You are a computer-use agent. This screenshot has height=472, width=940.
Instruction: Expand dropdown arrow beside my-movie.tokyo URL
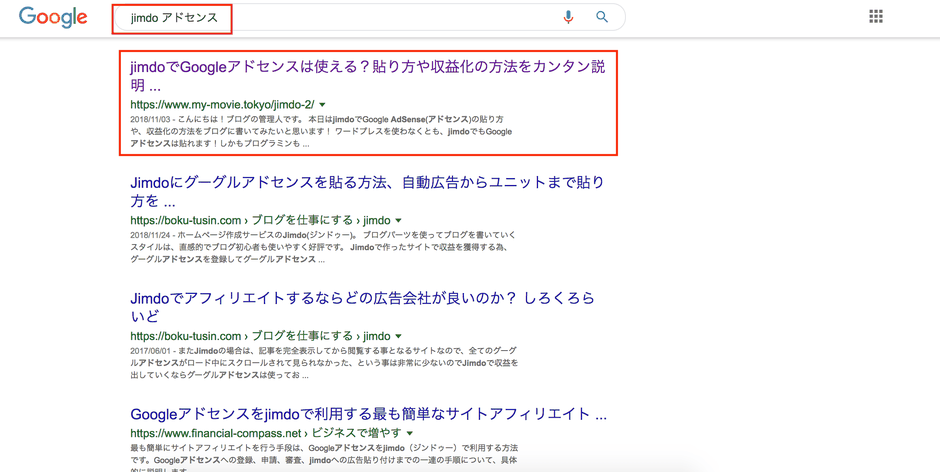pyautogui.click(x=323, y=104)
